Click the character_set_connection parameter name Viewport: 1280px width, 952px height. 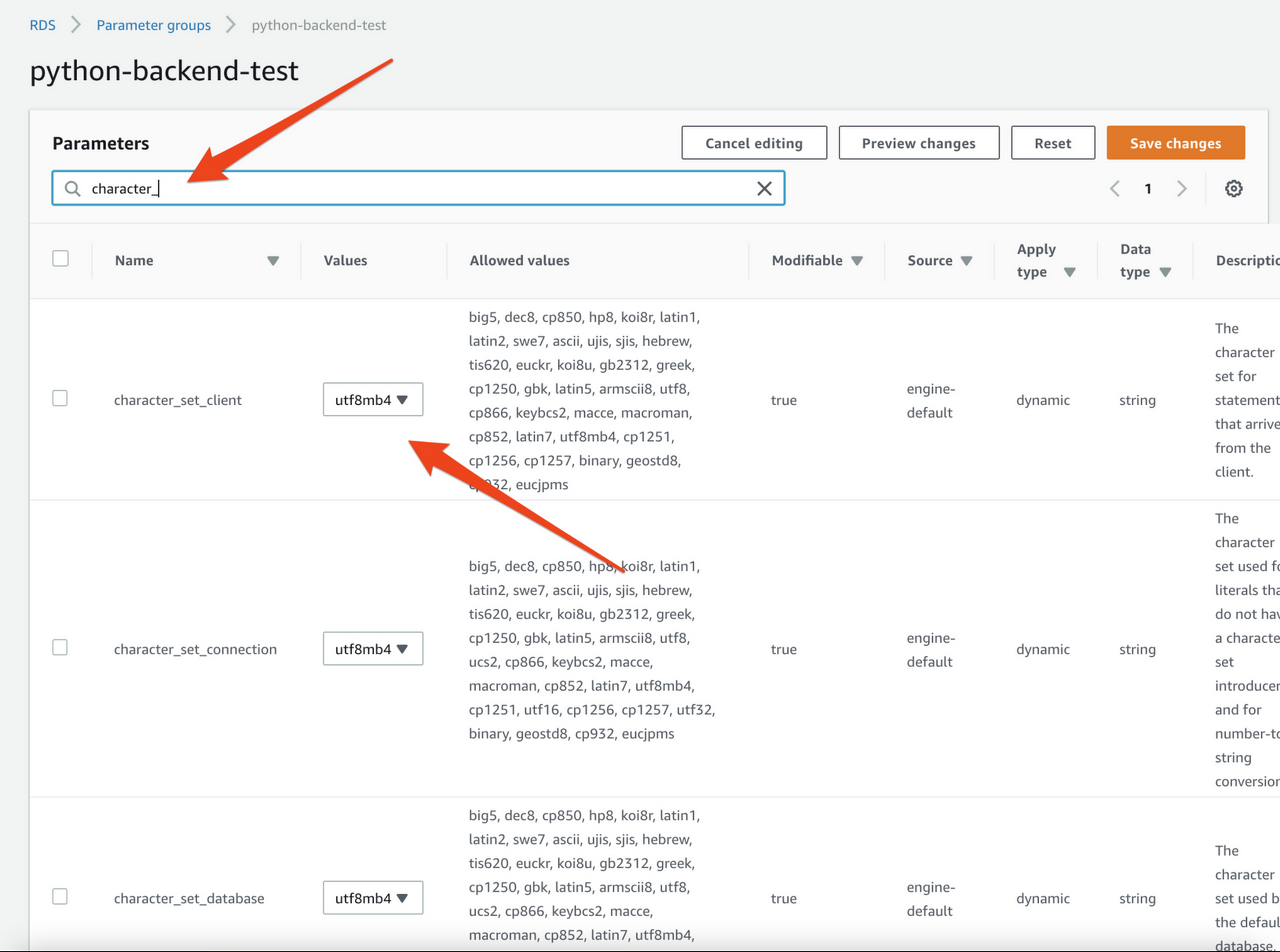click(195, 649)
